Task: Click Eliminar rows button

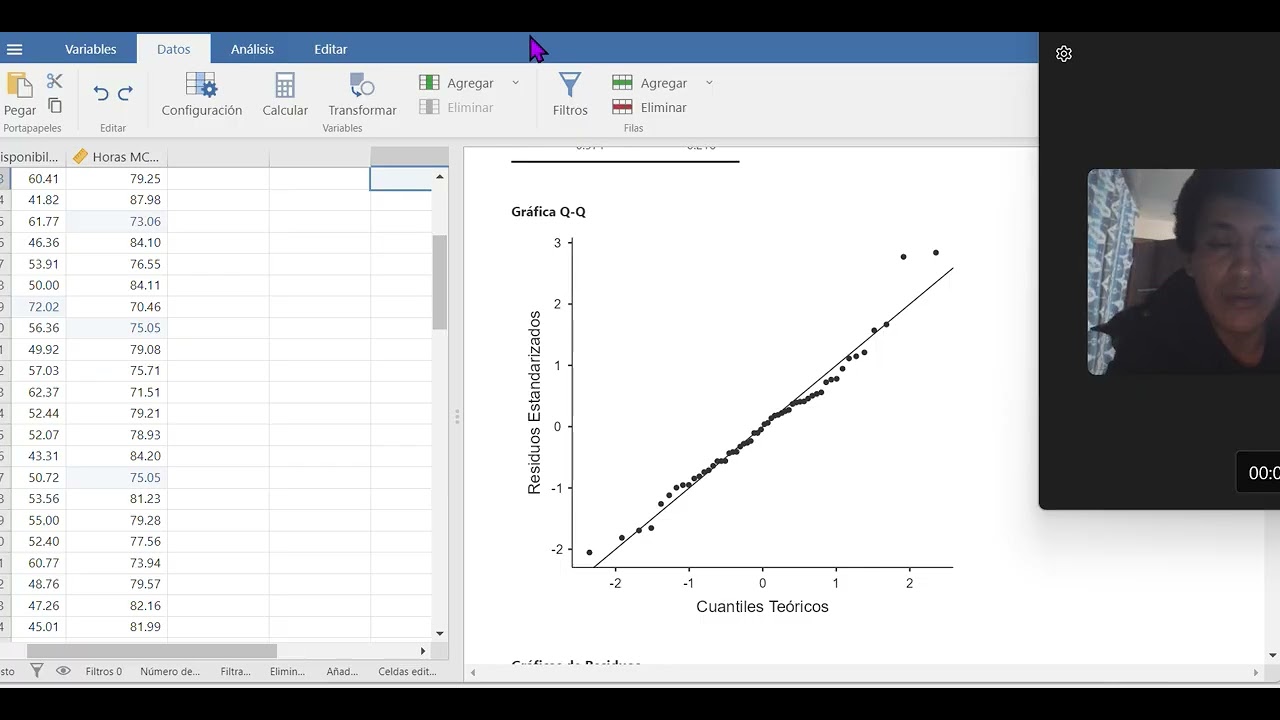Action: [650, 107]
